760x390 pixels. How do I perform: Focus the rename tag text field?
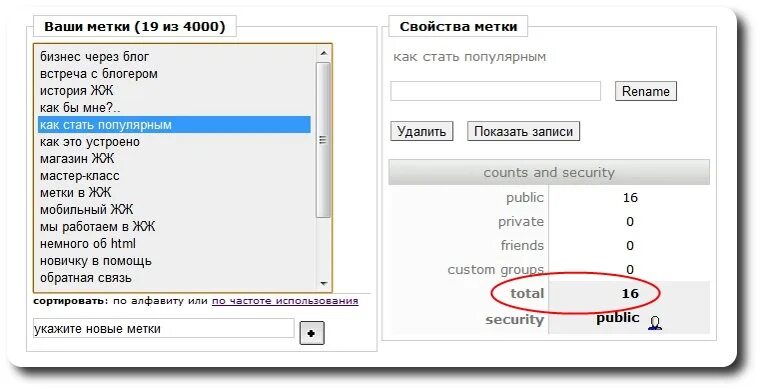click(495, 91)
